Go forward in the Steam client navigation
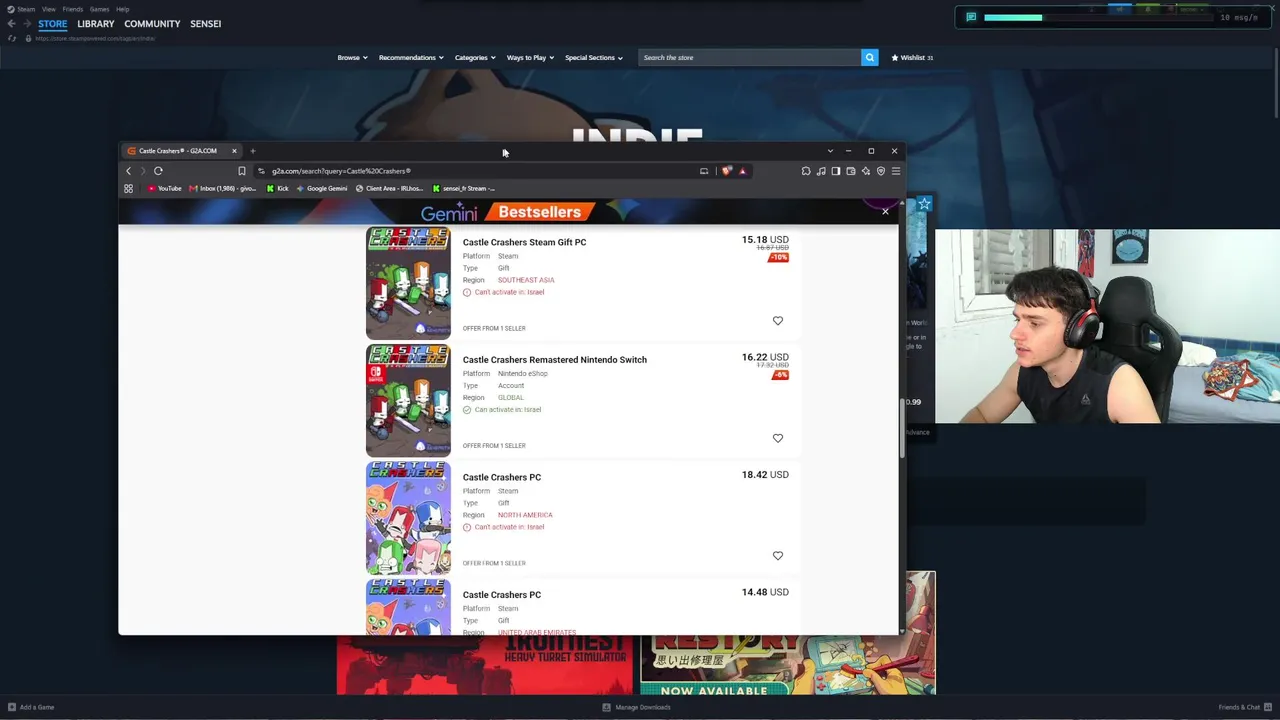 tap(26, 23)
